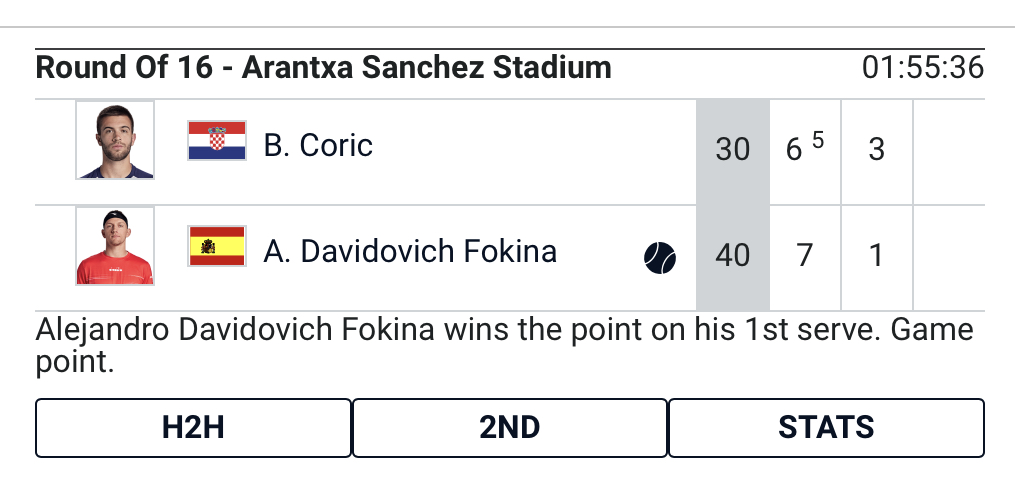Open the H2H head-to-head view
This screenshot has height=494, width=1015.
coord(193,428)
